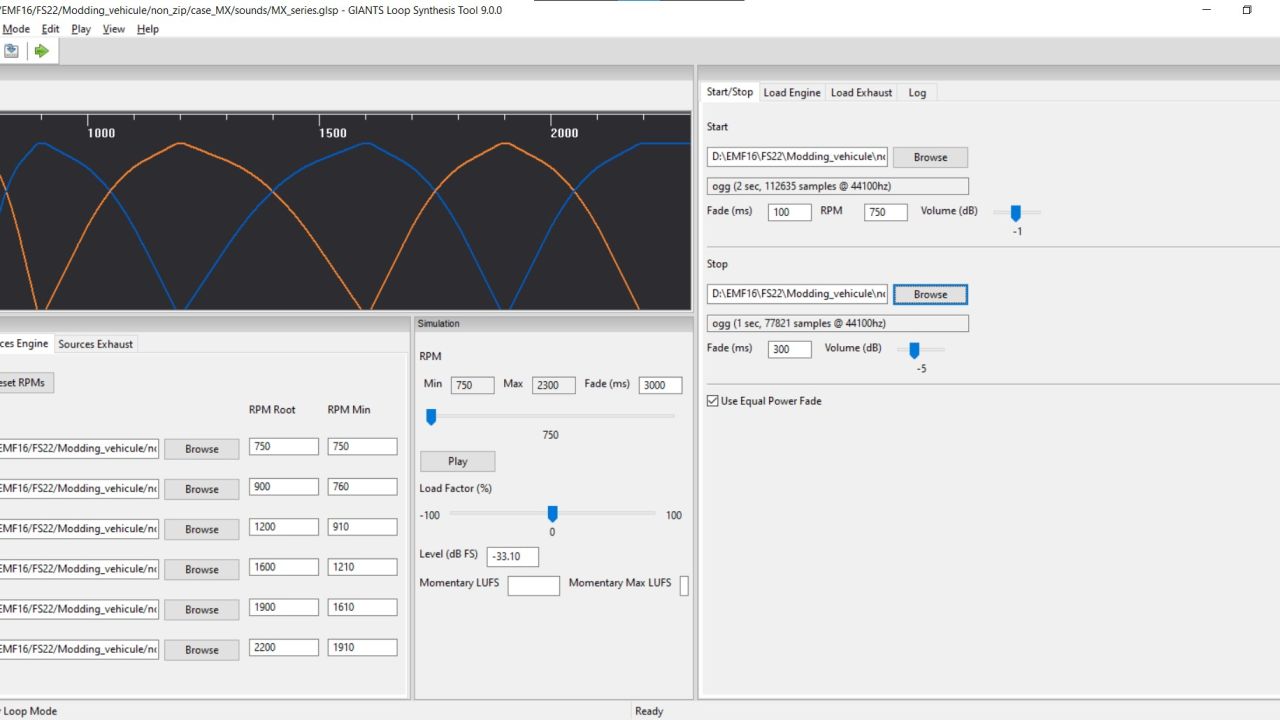Click the Start file path field
1280x720 pixels.
tap(797, 156)
